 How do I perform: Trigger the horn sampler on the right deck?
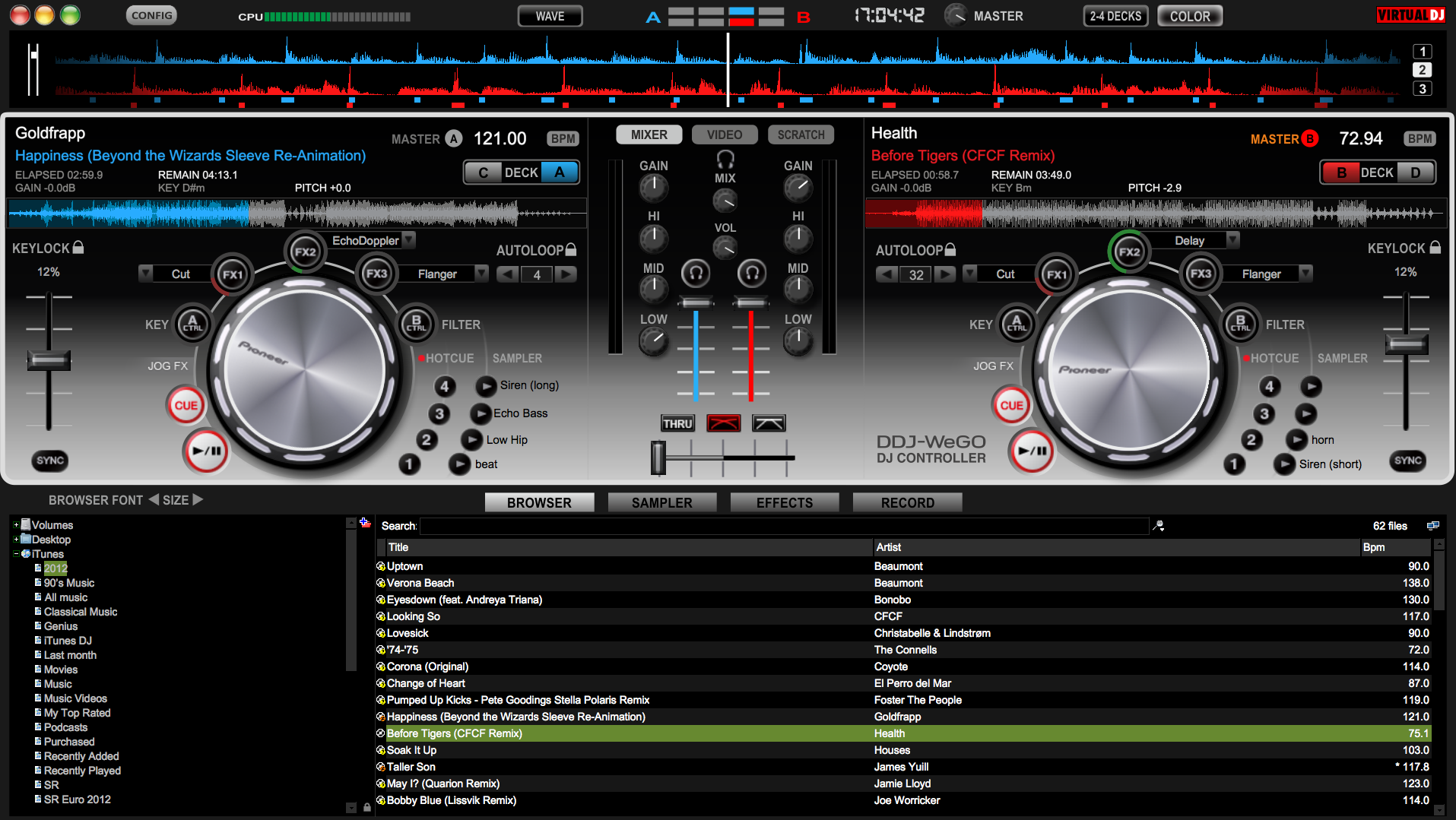[1297, 439]
